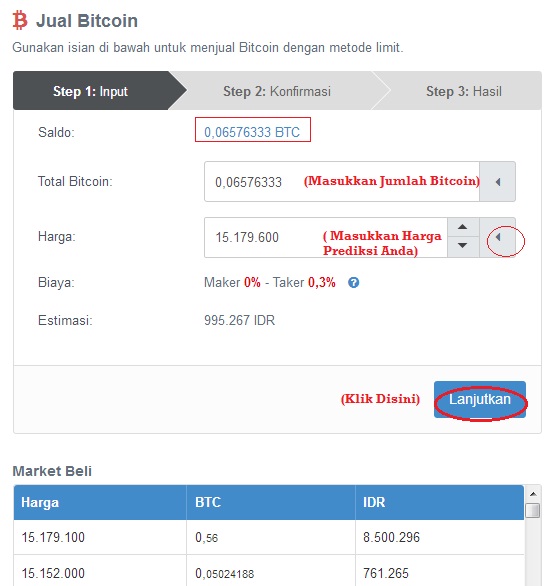Click the Bitcoin logo beside Jual Bitcoin
549x586 pixels.
(20, 20)
